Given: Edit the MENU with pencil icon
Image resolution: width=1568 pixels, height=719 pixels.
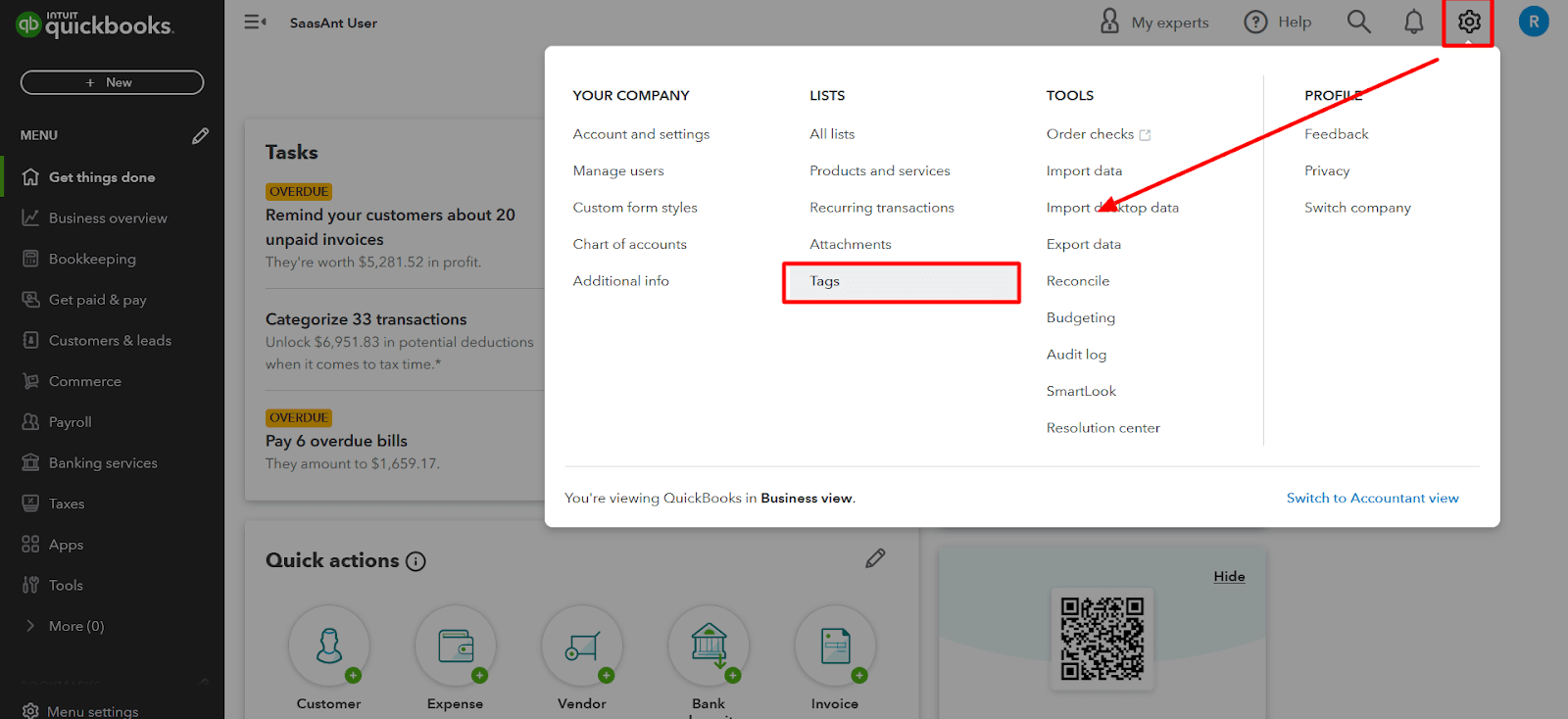Looking at the screenshot, I should 200,135.
